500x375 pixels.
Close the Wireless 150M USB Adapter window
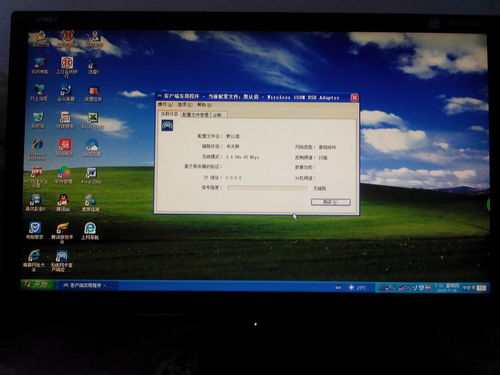354,98
